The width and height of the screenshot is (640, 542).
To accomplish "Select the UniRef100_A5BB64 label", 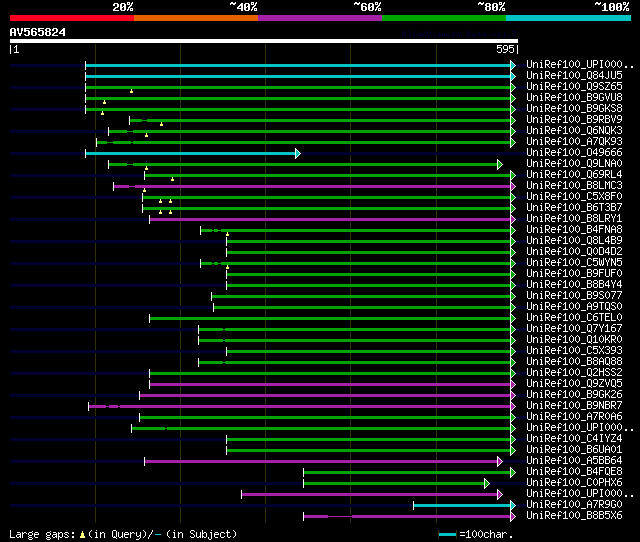I will (x=574, y=461).
